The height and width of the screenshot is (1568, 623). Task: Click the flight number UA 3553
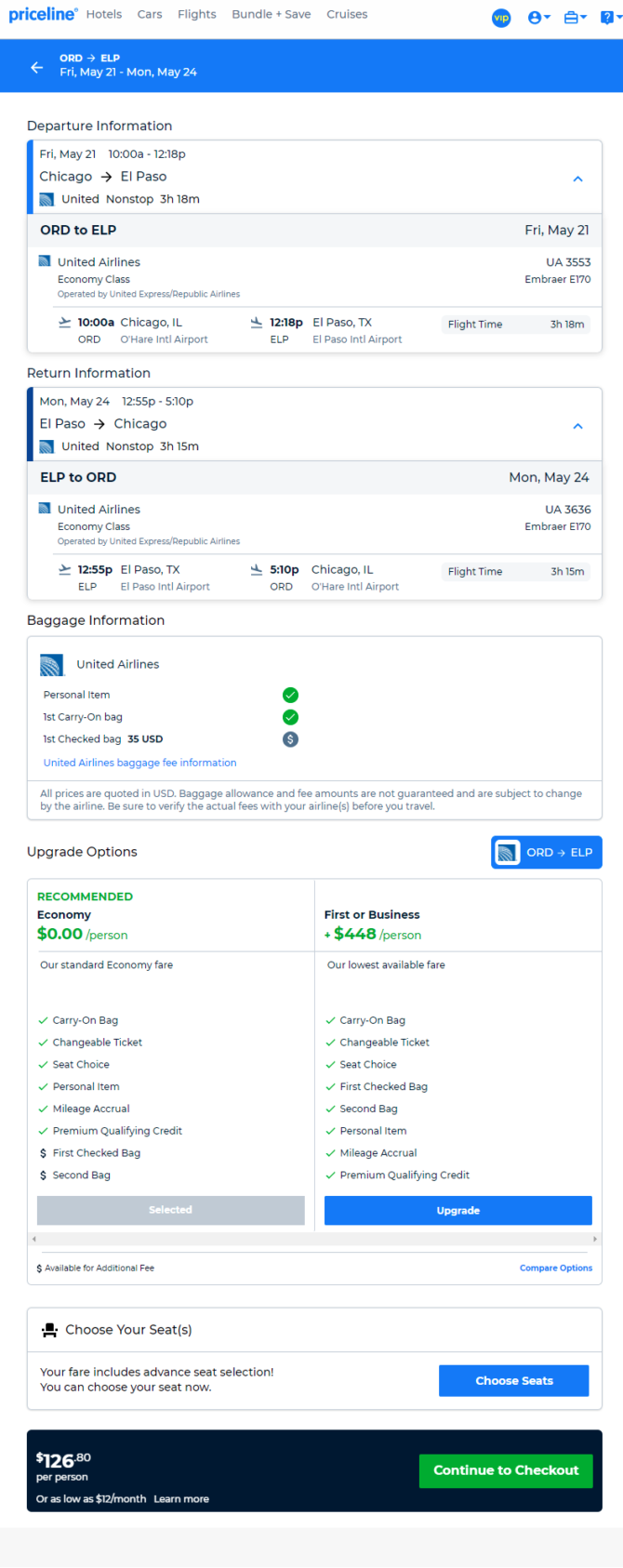568,262
